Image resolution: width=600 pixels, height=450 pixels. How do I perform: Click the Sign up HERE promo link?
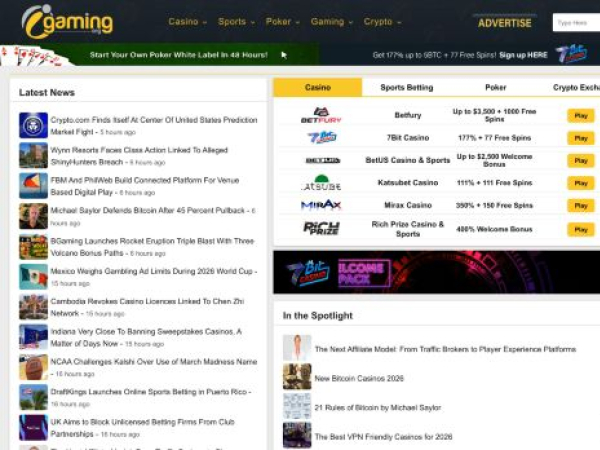[x=523, y=55]
